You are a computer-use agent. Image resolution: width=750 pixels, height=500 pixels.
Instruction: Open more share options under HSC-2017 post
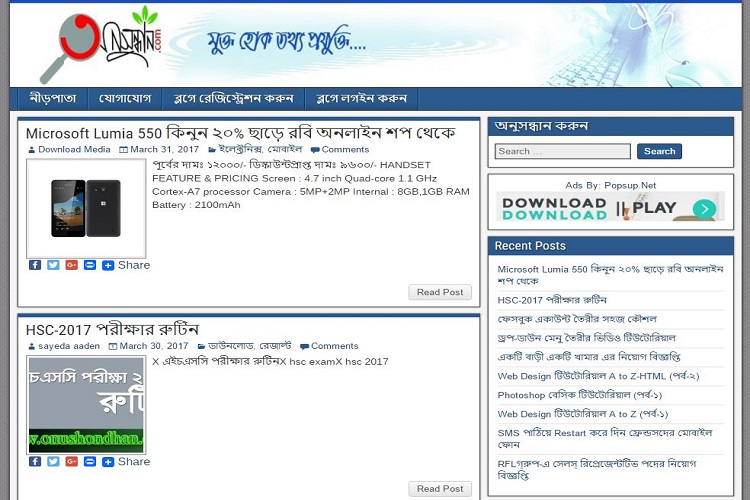point(108,462)
